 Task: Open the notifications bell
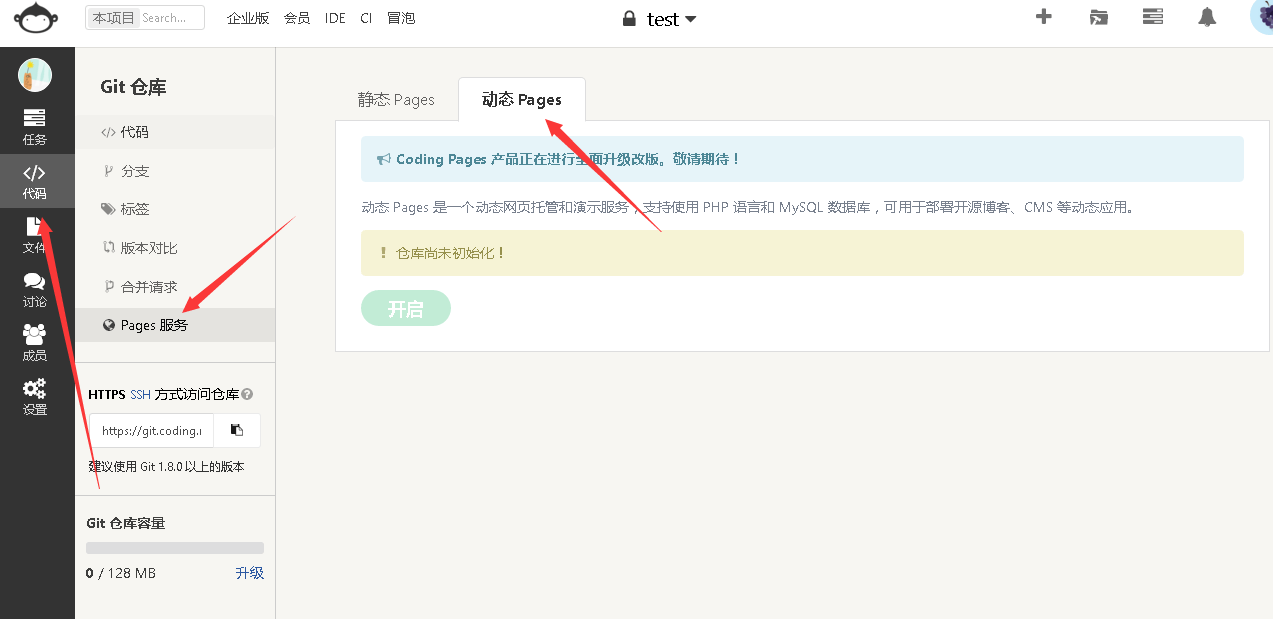pos(1208,17)
